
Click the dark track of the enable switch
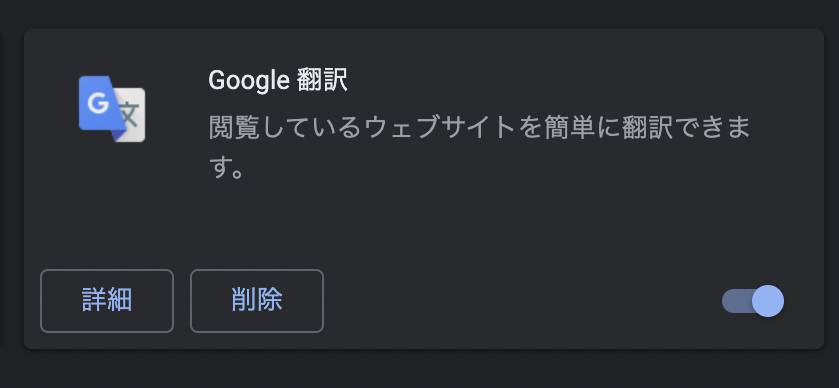tap(736, 301)
